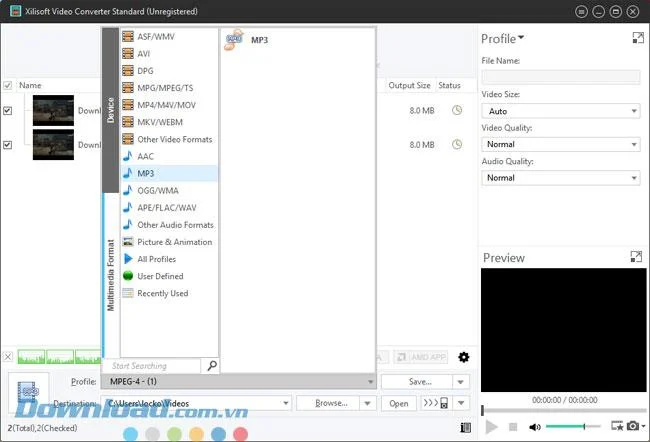The image size is (650, 442).
Task: Click the Status column header
Action: (450, 85)
